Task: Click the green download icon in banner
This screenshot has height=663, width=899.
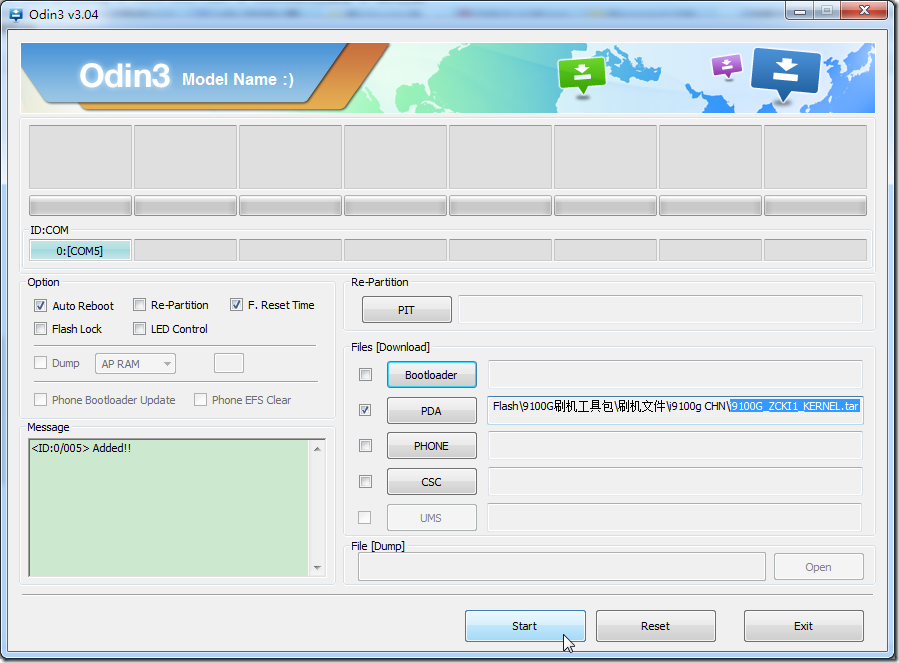Action: pyautogui.click(x=581, y=75)
